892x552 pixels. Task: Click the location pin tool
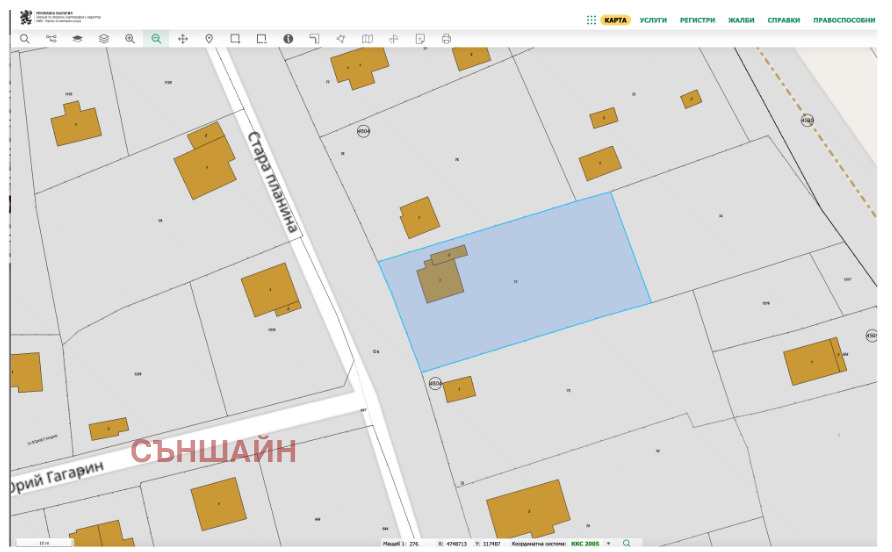click(x=209, y=39)
